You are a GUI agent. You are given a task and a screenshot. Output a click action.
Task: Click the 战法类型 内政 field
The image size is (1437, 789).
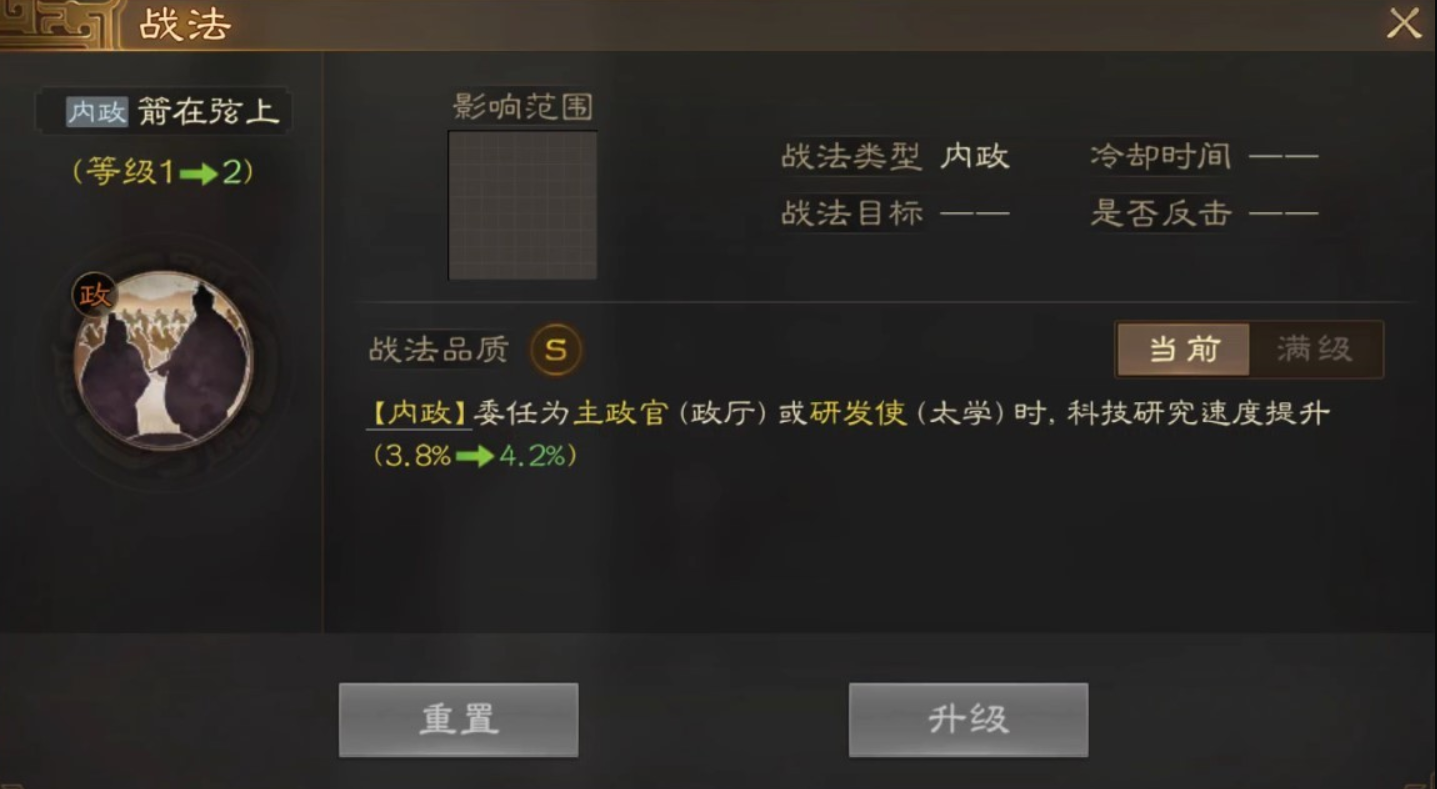point(896,157)
